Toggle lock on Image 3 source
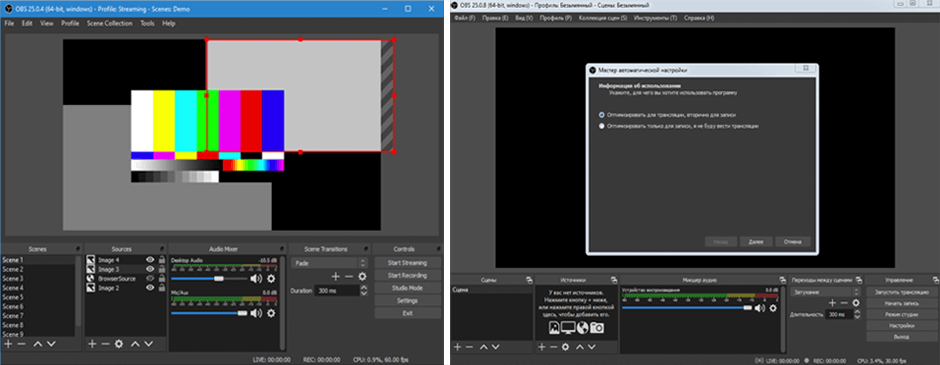The height and width of the screenshot is (365, 940). 161,269
